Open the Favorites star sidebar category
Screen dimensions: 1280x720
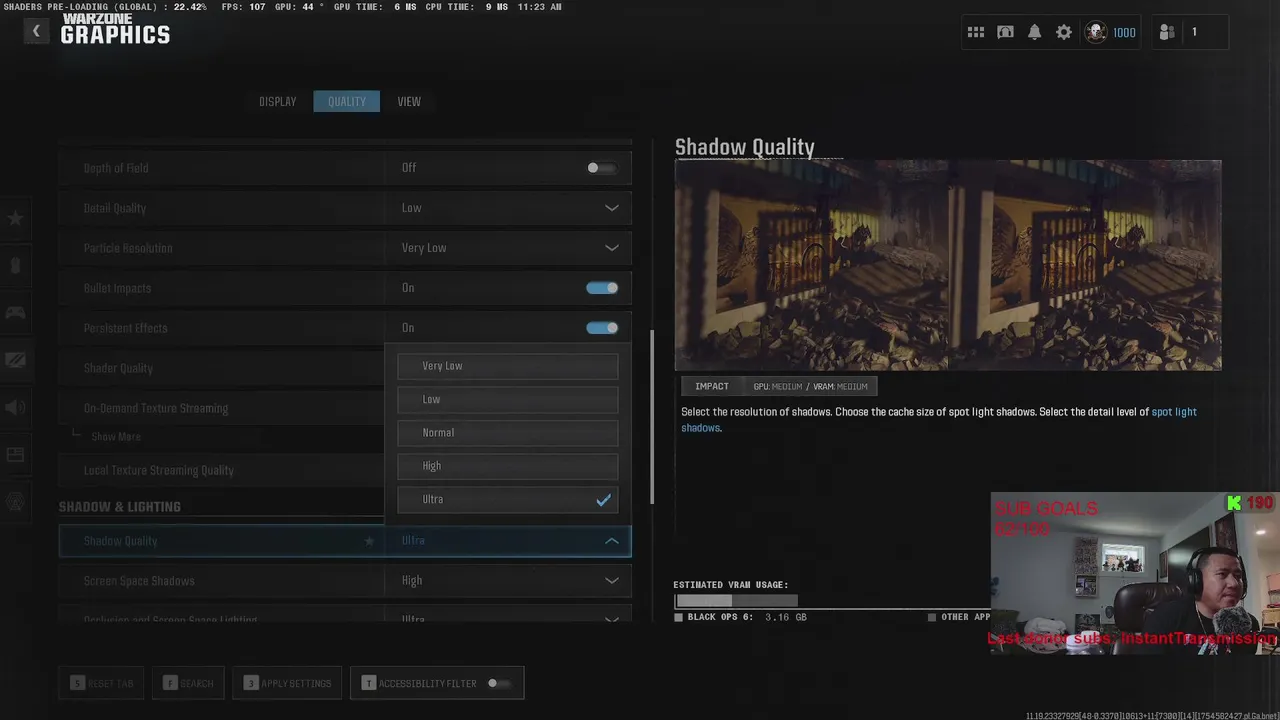(x=15, y=218)
